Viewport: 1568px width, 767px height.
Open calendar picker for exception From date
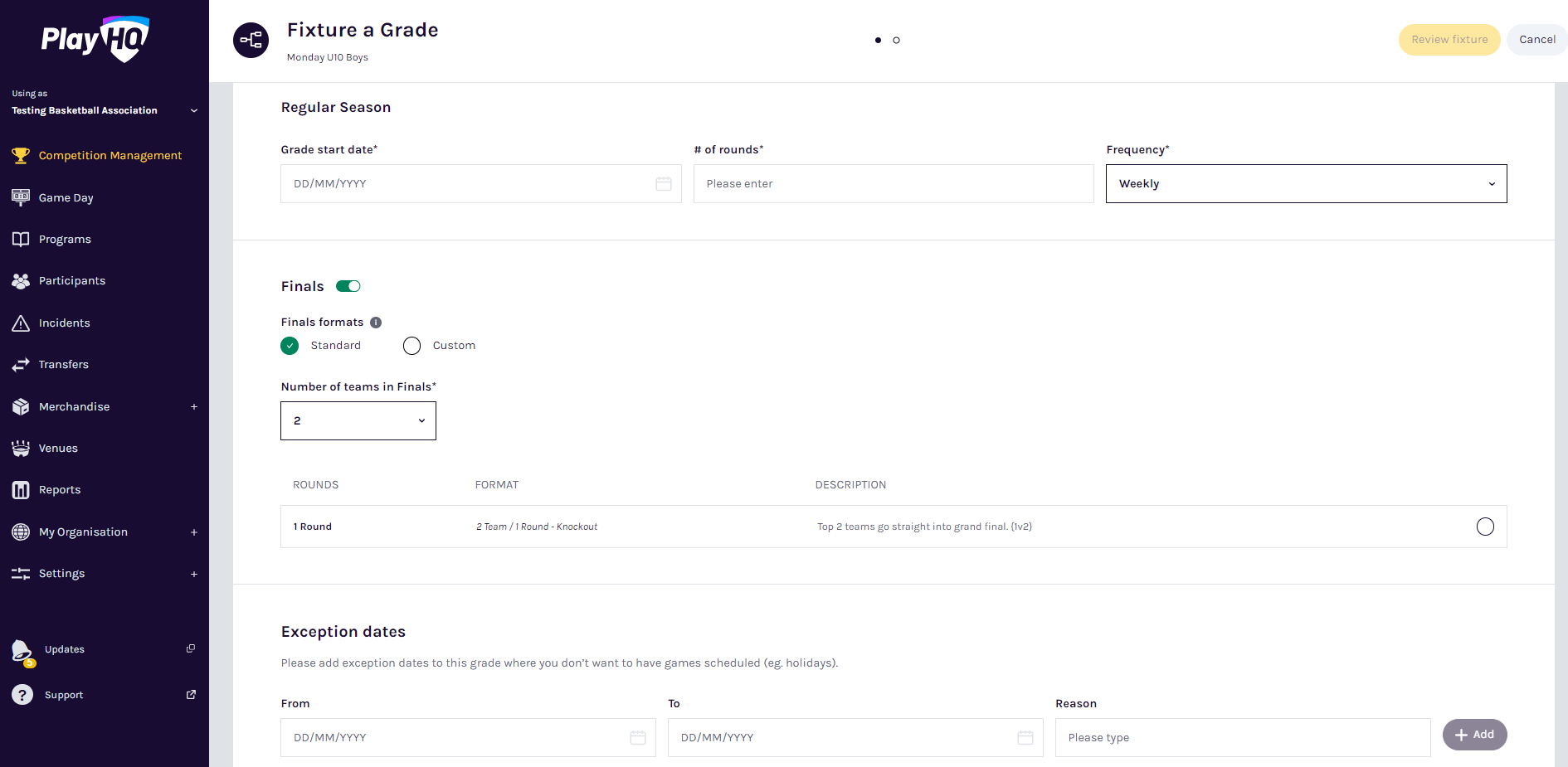[637, 738]
